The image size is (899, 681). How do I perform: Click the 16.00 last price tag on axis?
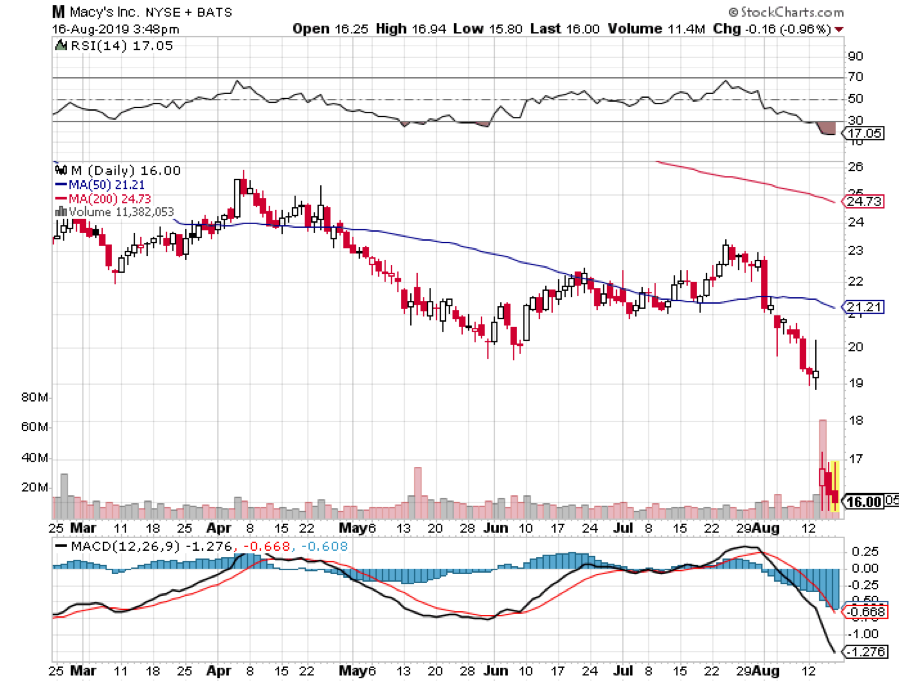(865, 502)
